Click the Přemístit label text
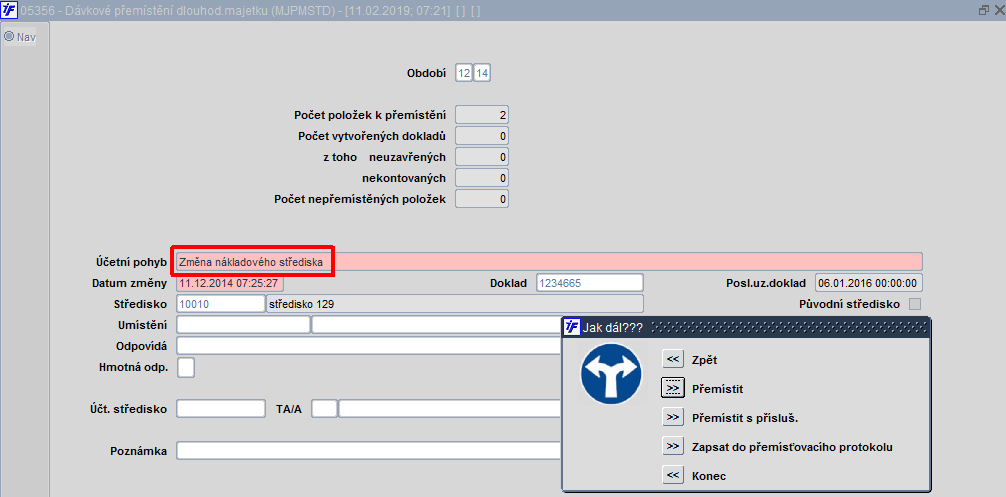The image size is (1006, 497). (x=717, y=389)
